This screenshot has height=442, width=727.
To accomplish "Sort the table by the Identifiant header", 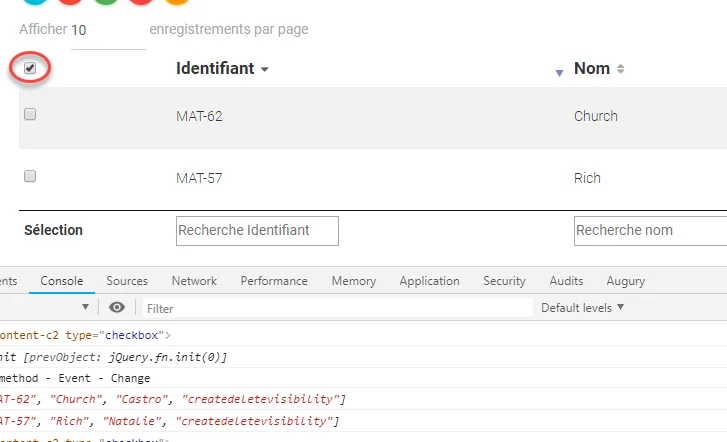I will 215,69.
